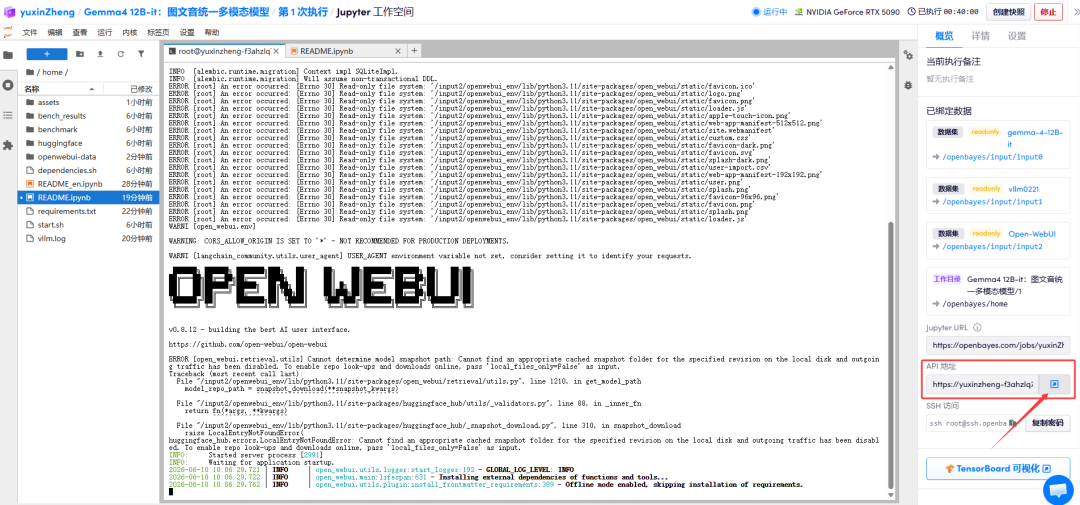Copy the SSH command clipboard icon

click(x=1013, y=422)
